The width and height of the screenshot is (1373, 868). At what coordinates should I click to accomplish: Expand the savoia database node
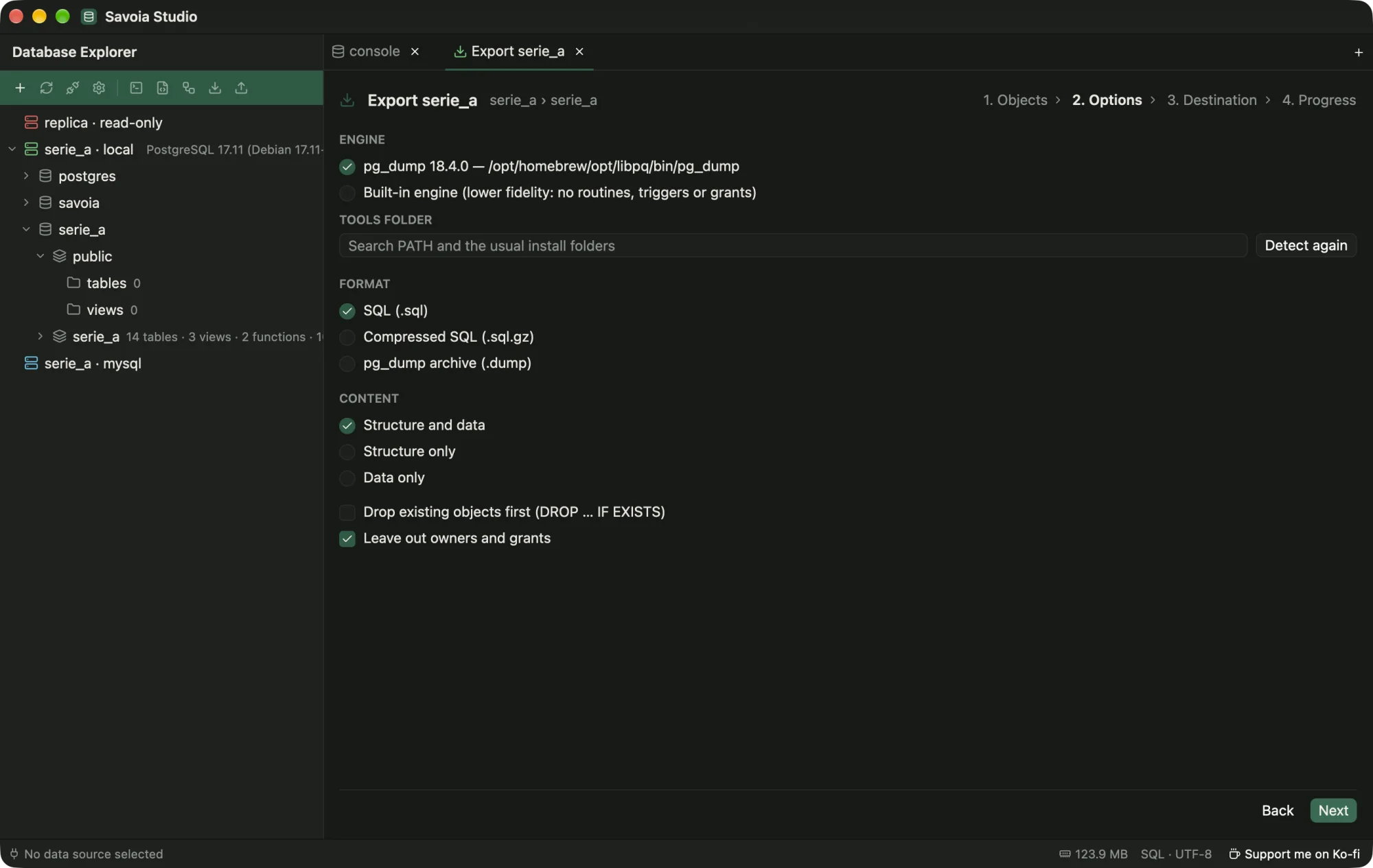pos(26,202)
